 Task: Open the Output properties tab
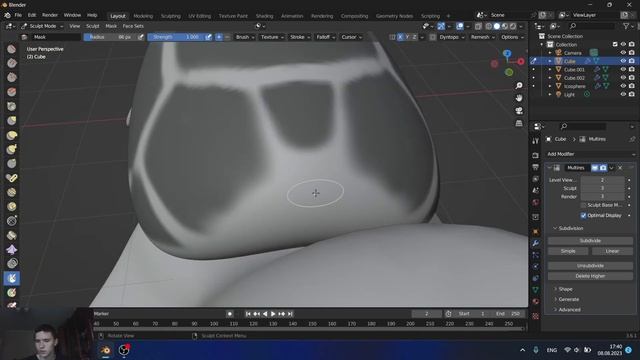(x=536, y=167)
